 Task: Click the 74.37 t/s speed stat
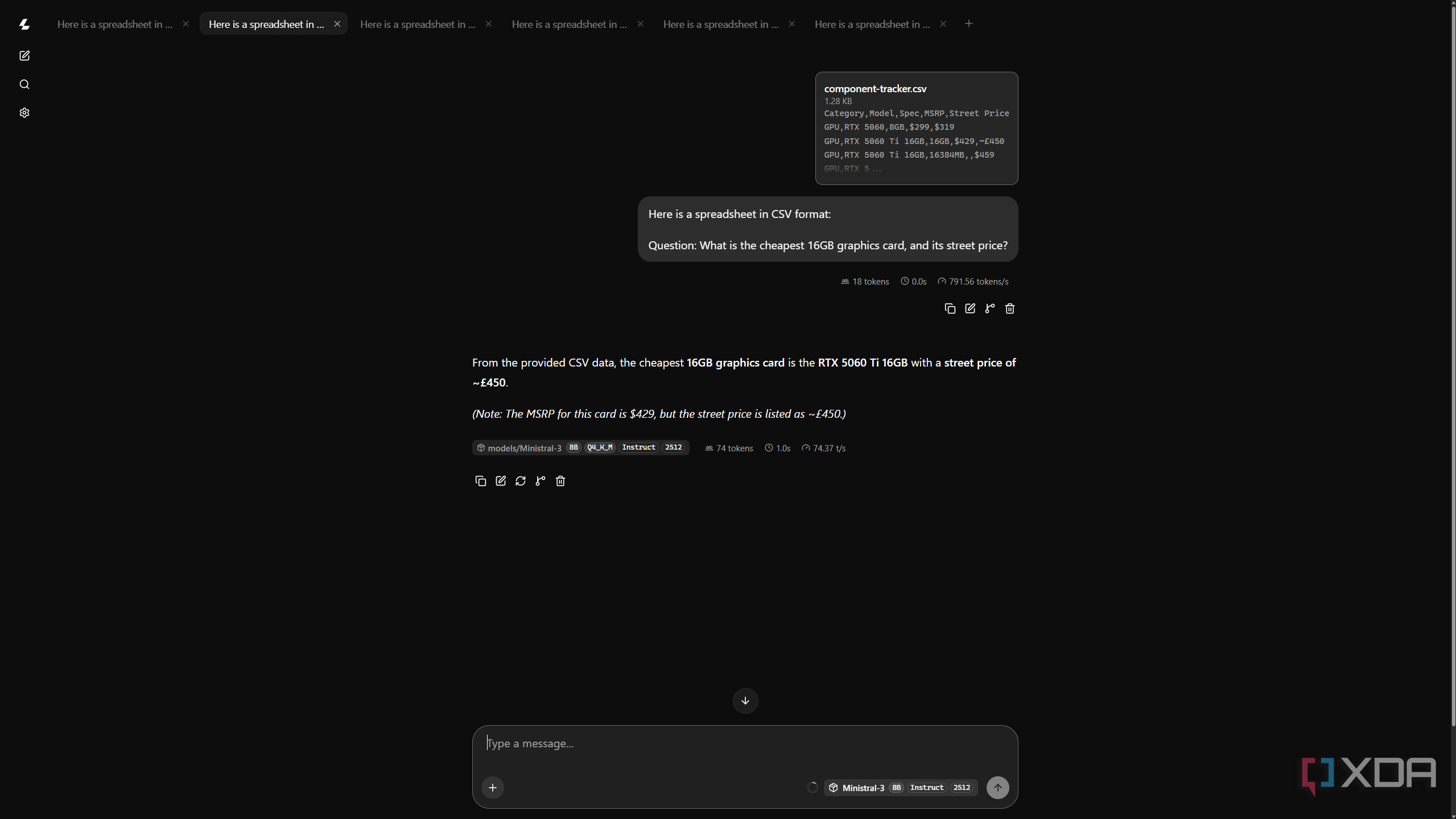823,448
